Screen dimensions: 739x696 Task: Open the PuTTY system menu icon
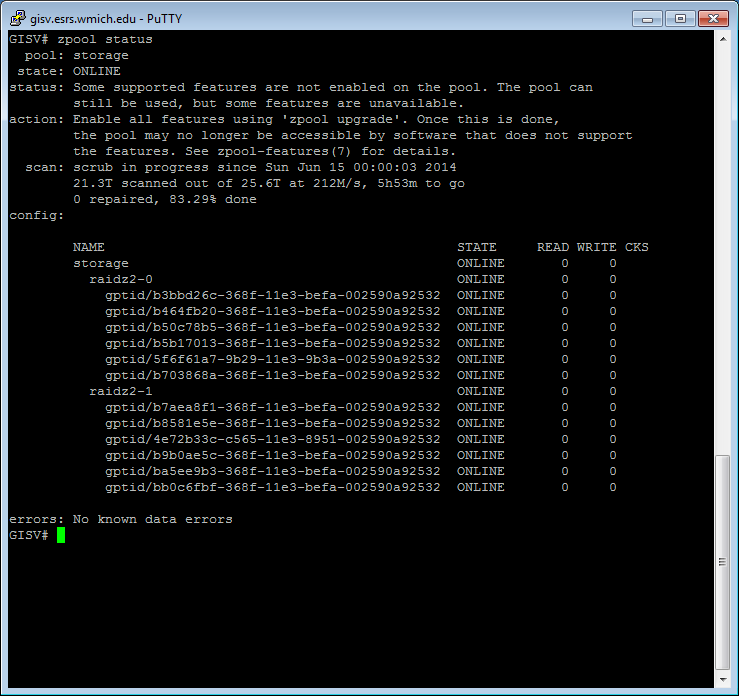[x=17, y=18]
